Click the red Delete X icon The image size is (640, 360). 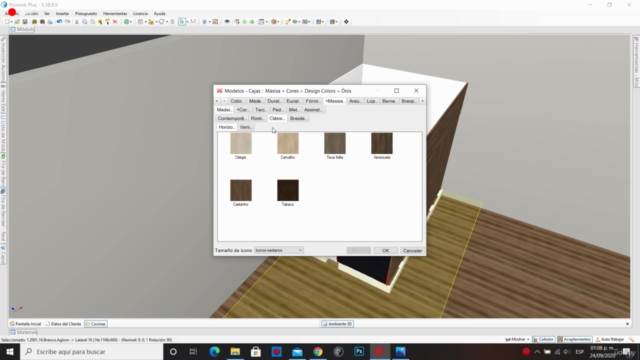pyautogui.click(x=115, y=22)
